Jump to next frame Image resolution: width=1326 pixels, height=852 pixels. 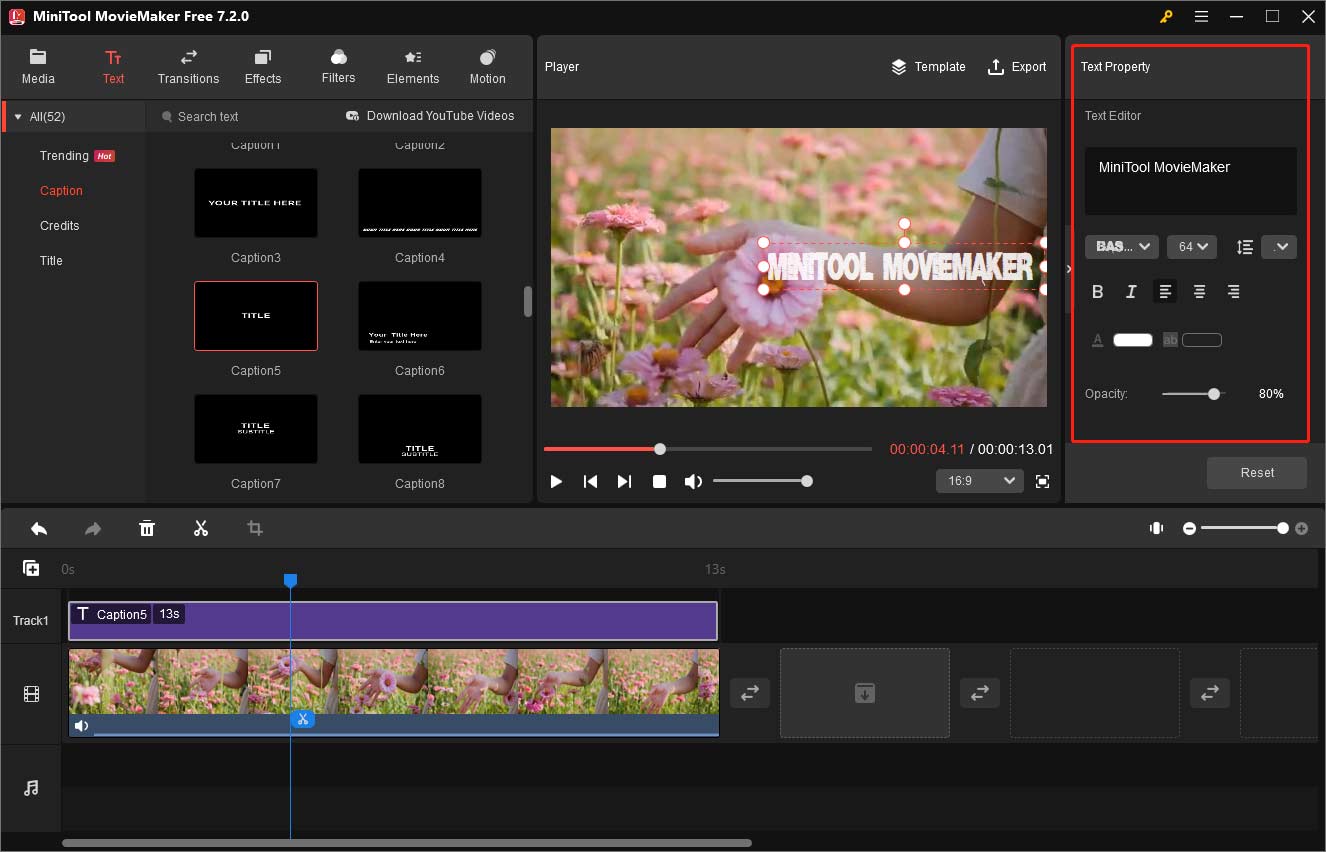click(x=624, y=482)
